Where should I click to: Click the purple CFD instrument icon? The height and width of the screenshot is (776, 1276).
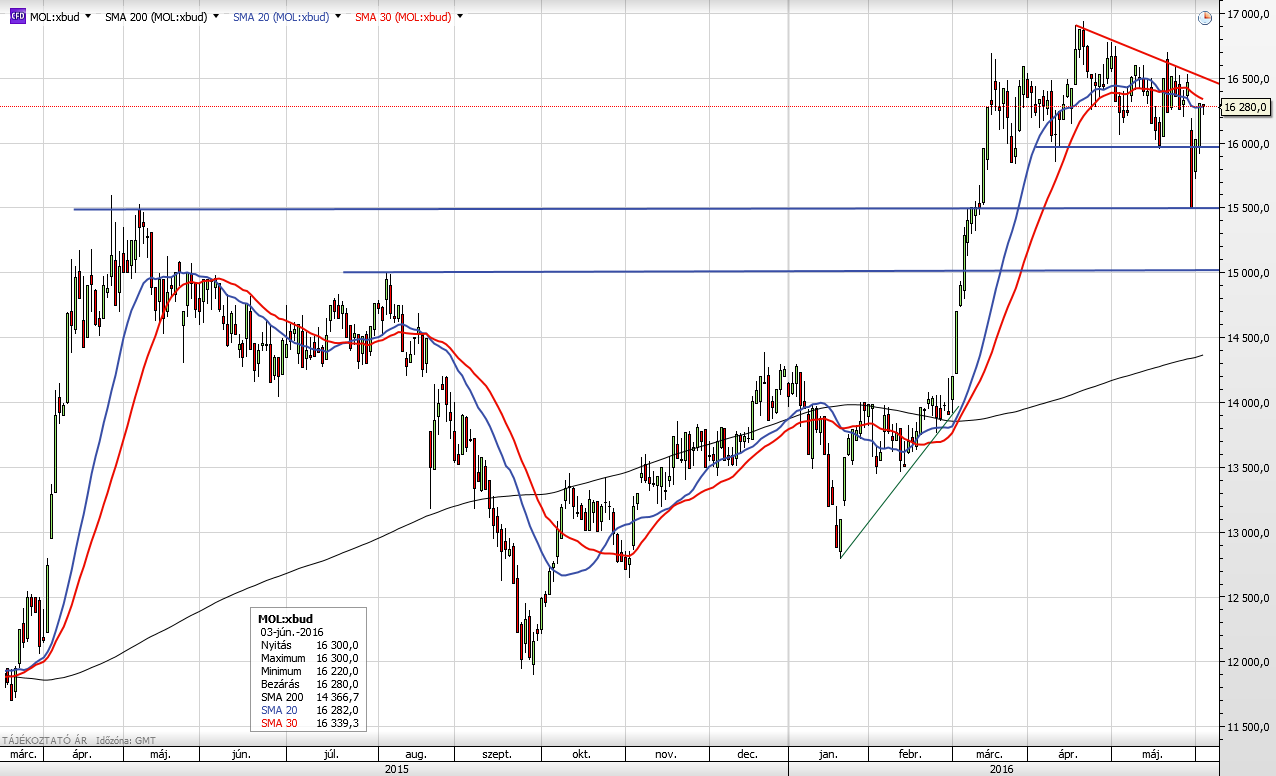pyautogui.click(x=17, y=17)
